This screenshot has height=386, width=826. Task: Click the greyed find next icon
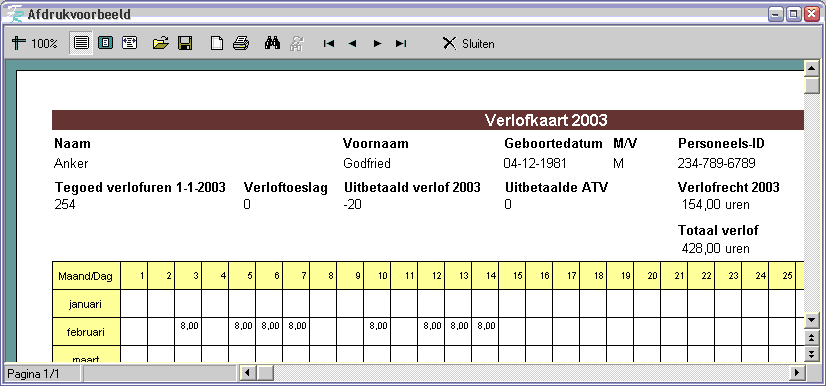click(297, 43)
